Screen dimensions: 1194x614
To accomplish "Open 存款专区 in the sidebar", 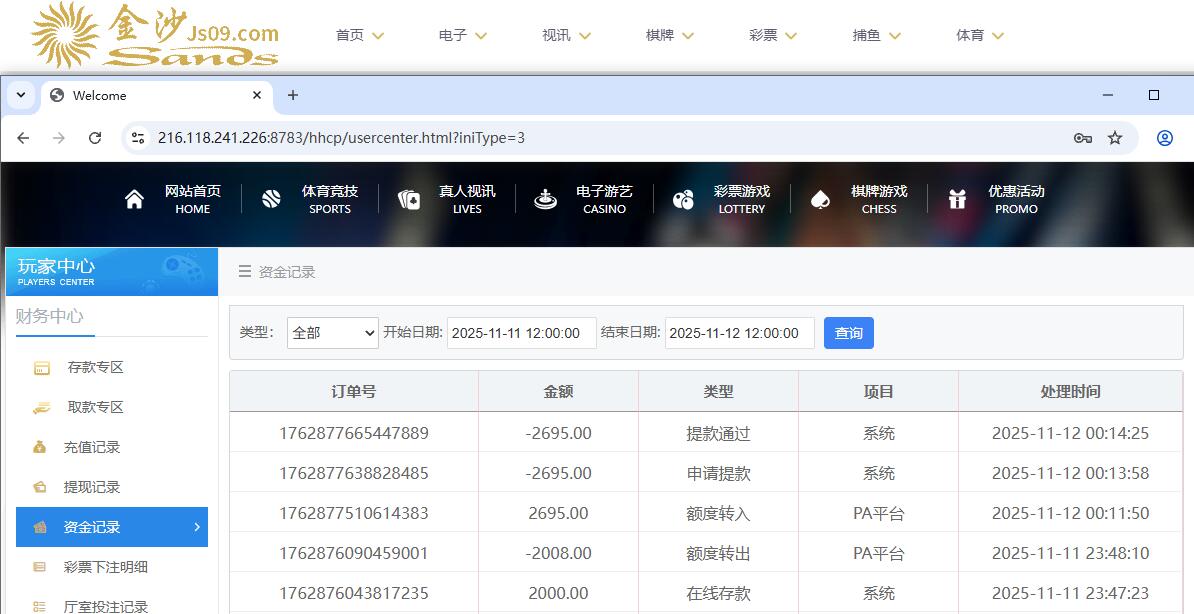I will click(x=95, y=367).
